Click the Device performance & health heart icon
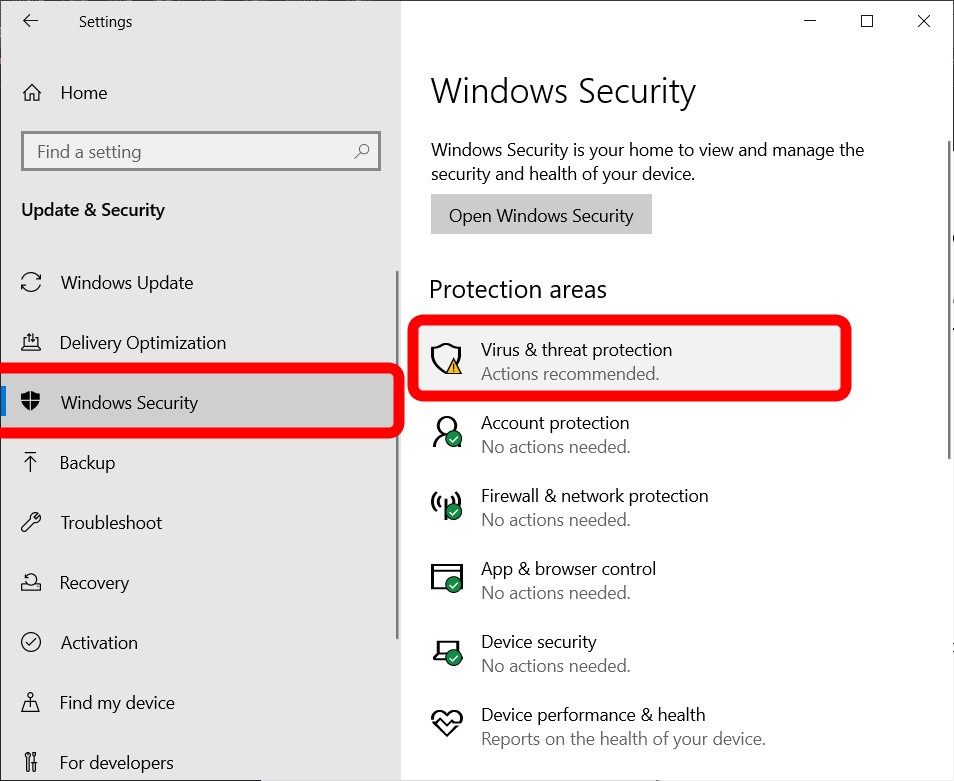Image resolution: width=954 pixels, height=781 pixels. (447, 724)
